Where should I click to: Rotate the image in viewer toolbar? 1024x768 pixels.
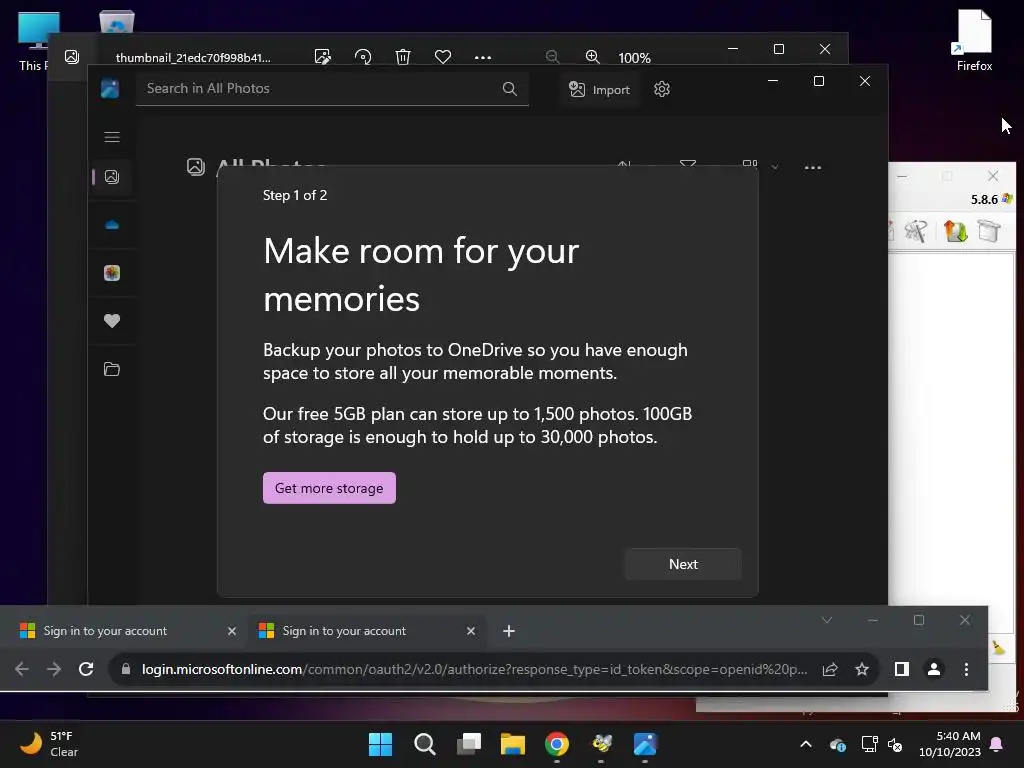point(362,57)
